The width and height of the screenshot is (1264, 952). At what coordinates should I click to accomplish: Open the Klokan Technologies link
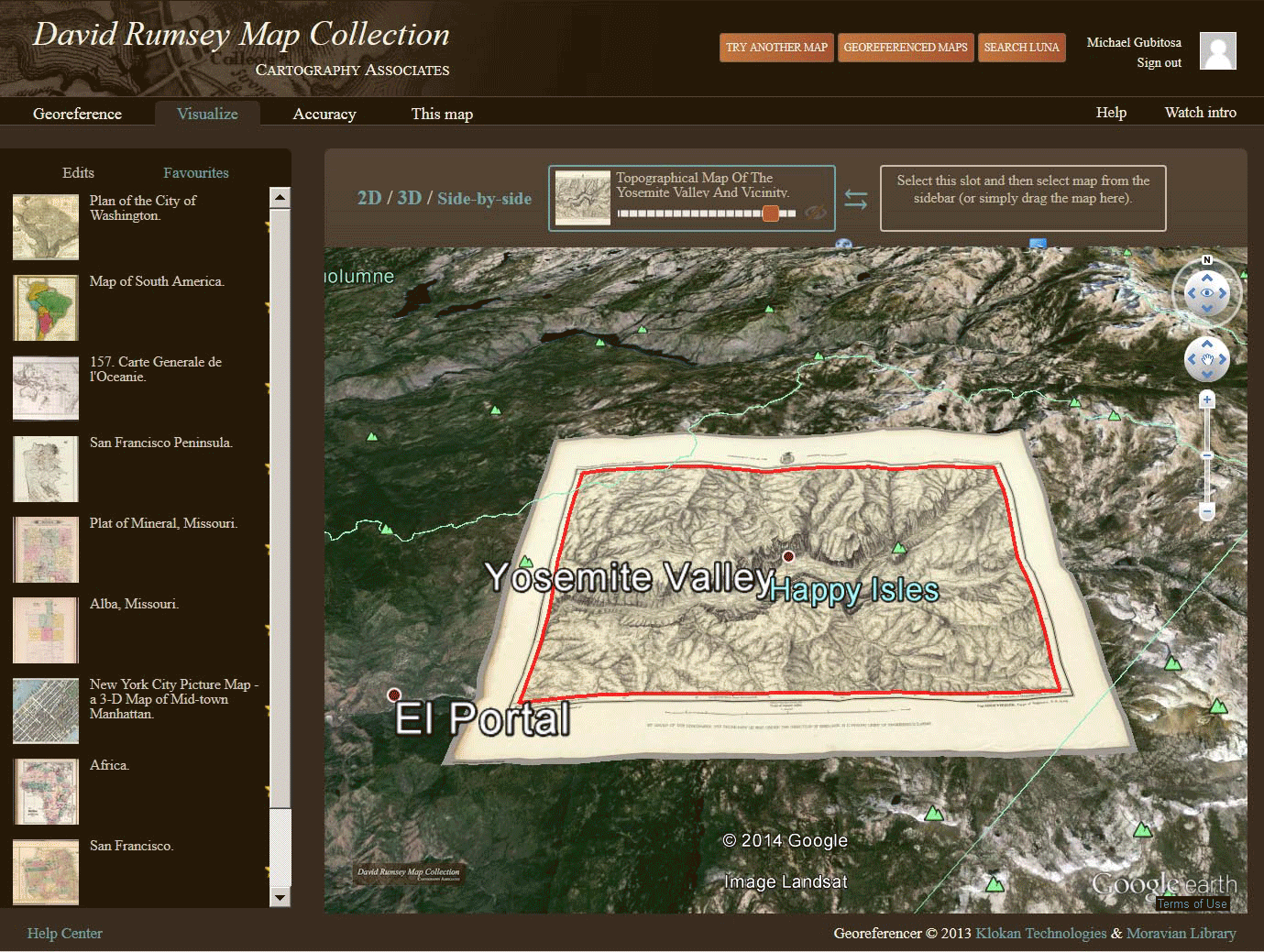pos(1040,933)
